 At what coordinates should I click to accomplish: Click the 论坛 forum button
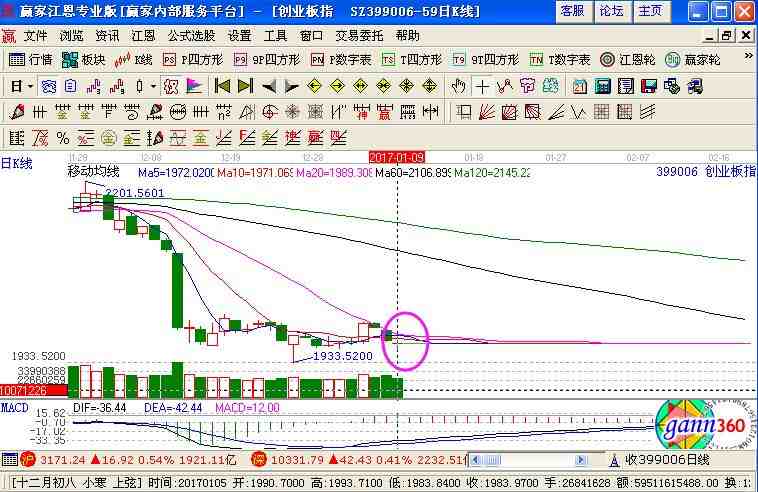coord(610,11)
